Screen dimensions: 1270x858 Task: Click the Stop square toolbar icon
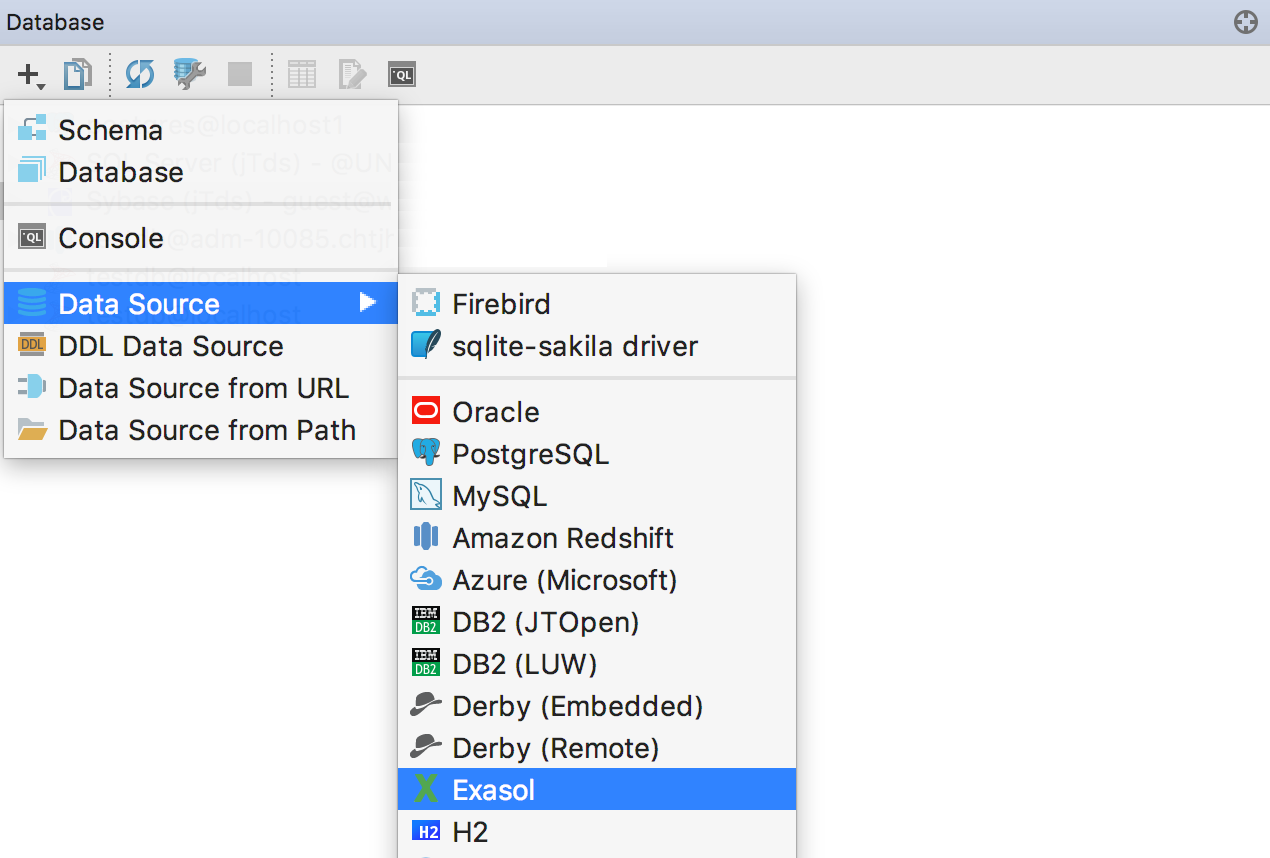pos(240,74)
